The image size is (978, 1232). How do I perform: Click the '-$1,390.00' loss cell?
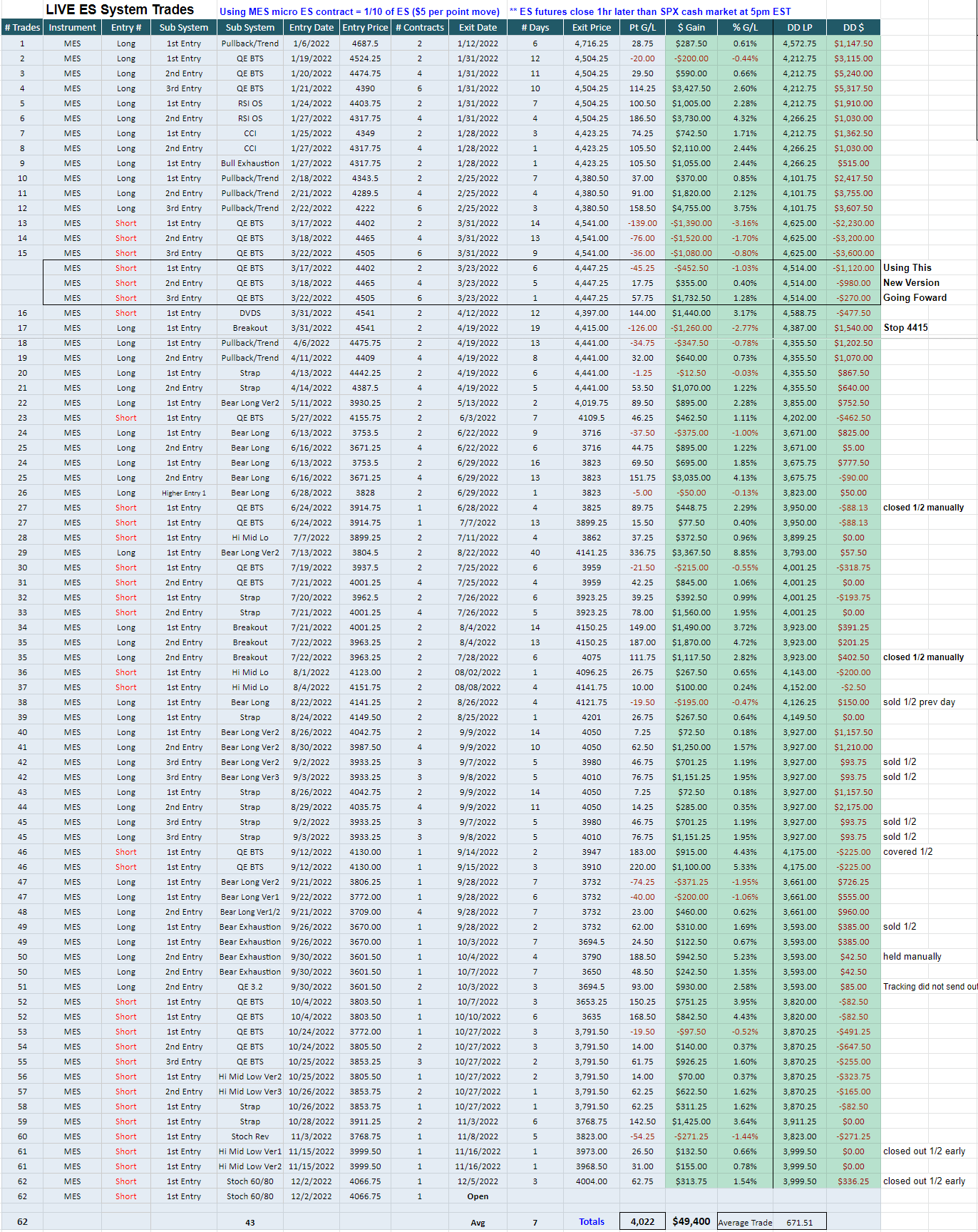[691, 223]
